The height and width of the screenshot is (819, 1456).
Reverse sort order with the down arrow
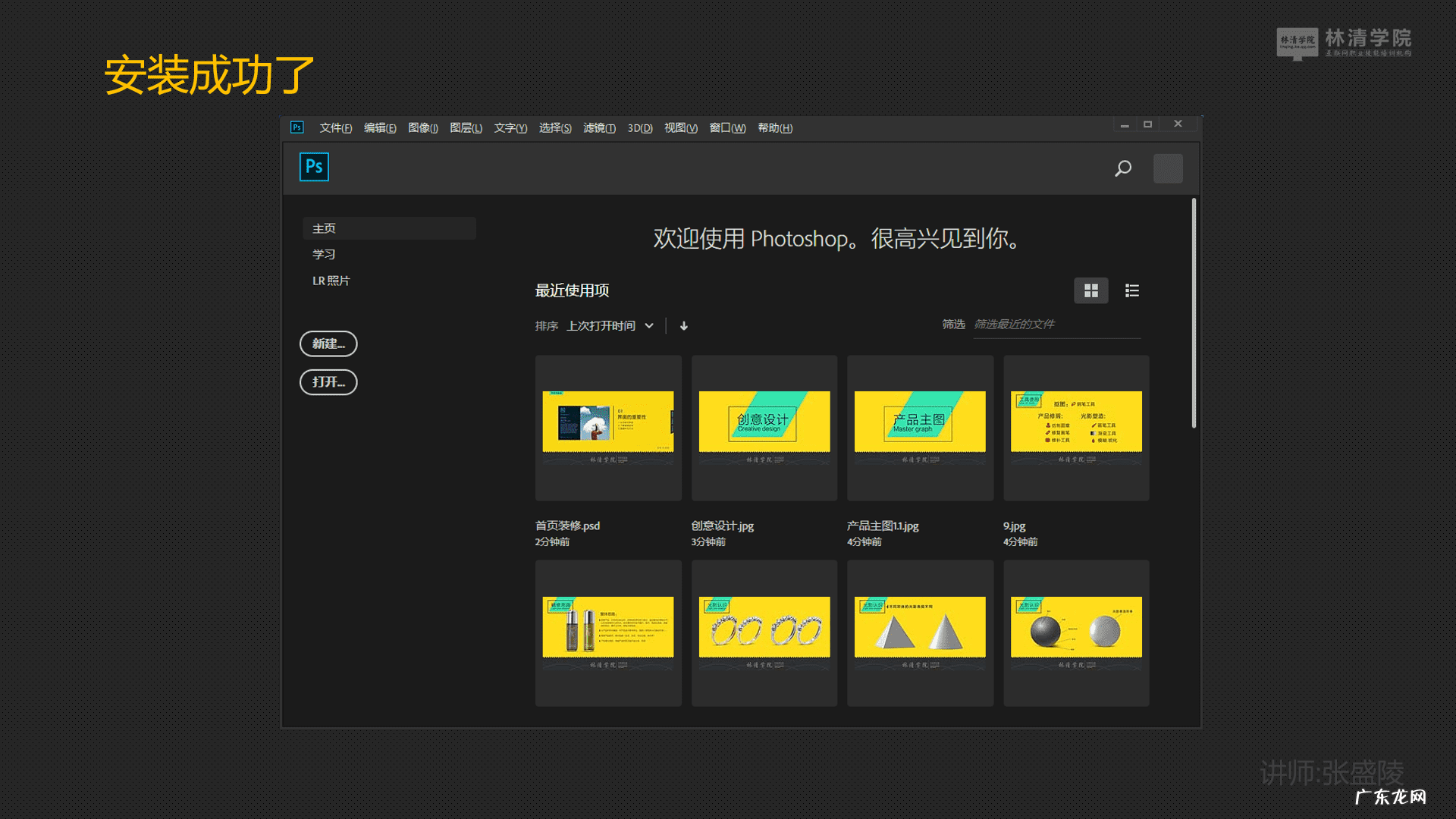point(684,326)
